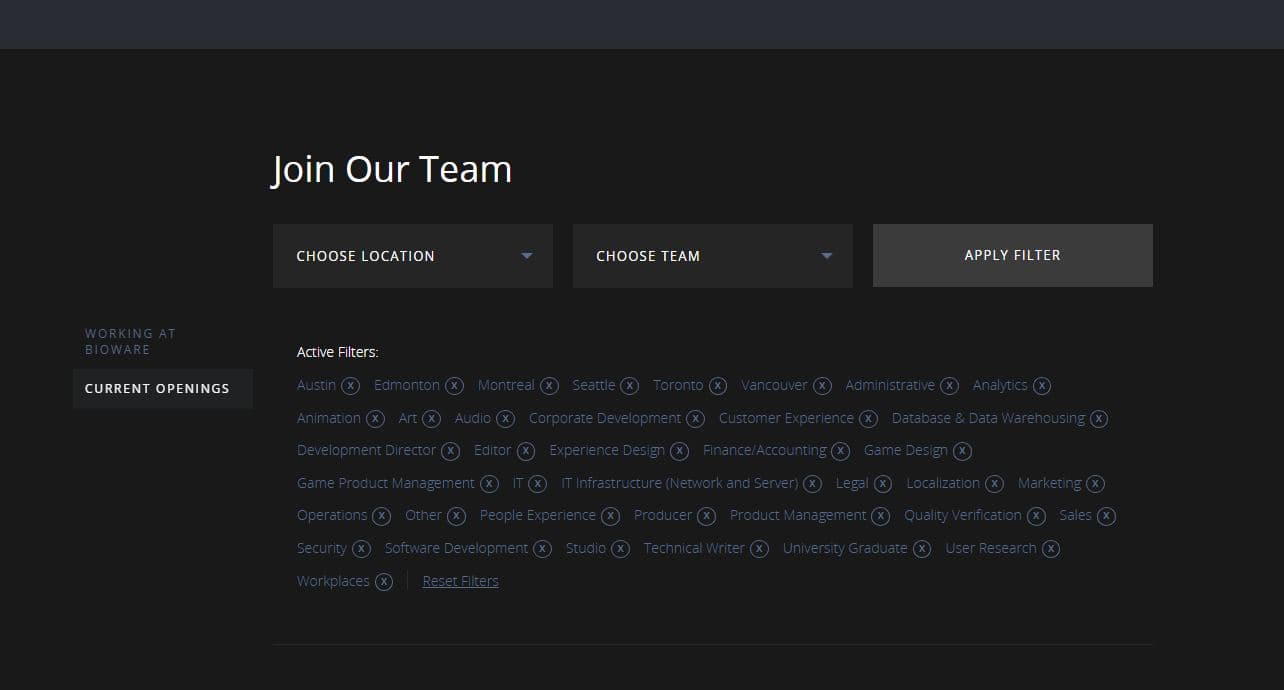Remove the Analytics filter x icon

click(1042, 386)
